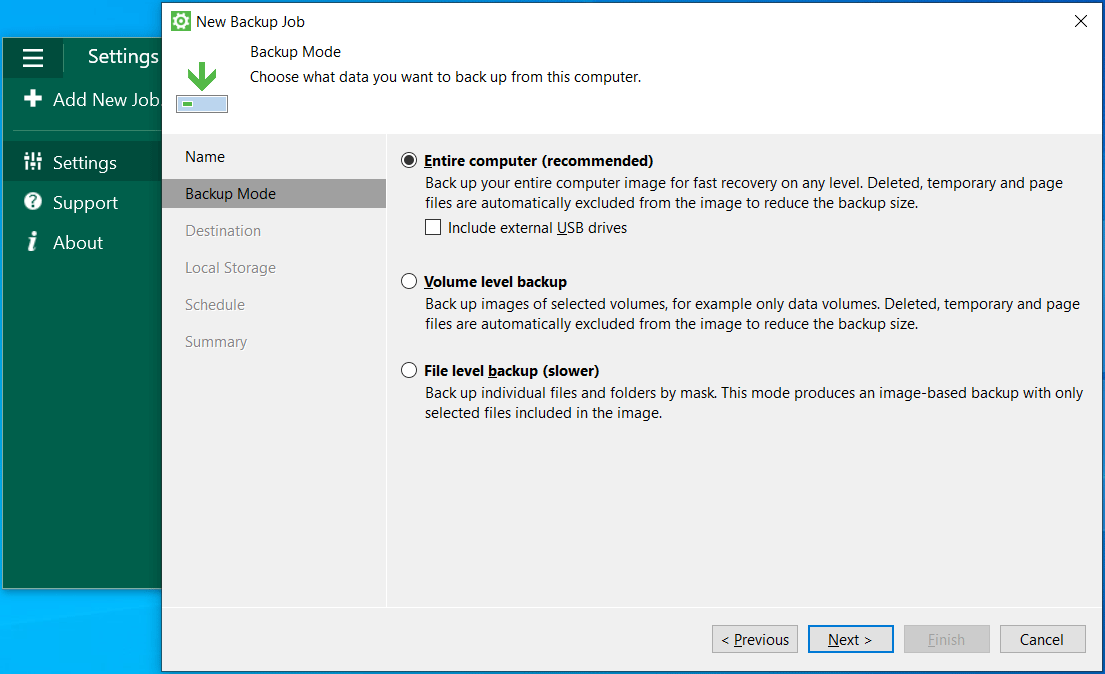The image size is (1105, 674).
Task: Click the Add New Job plus icon
Action: 32,98
